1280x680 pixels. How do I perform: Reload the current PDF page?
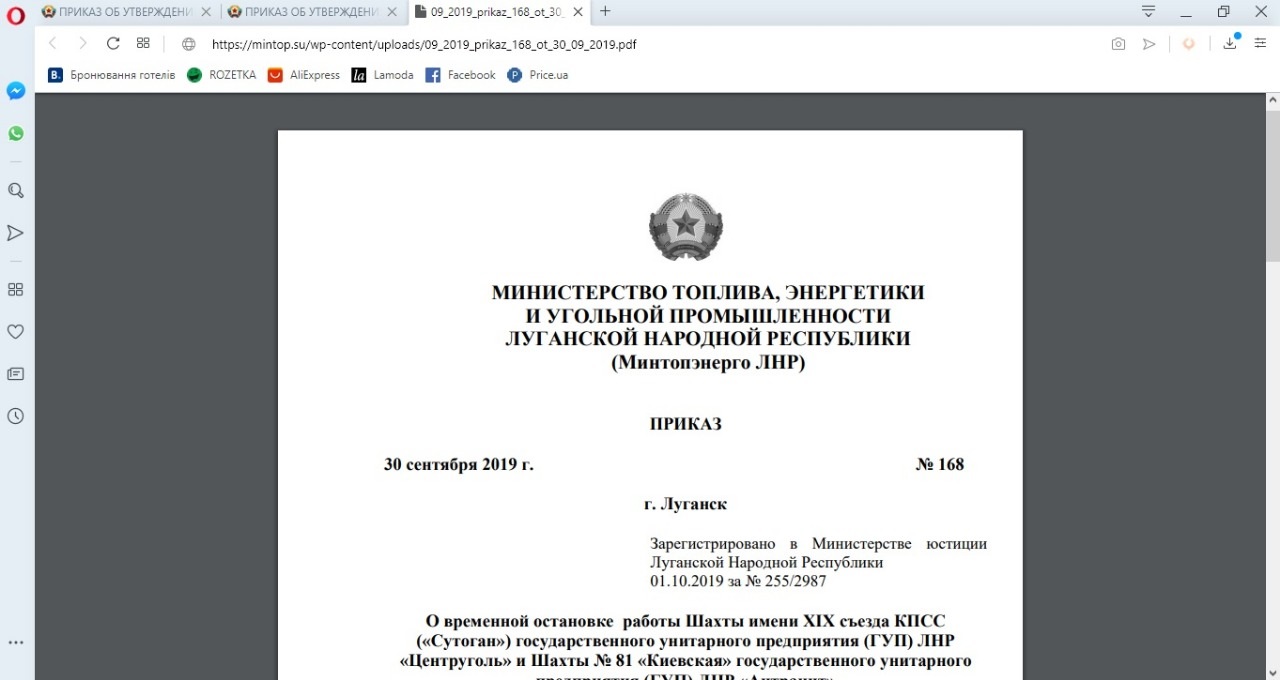click(x=113, y=43)
